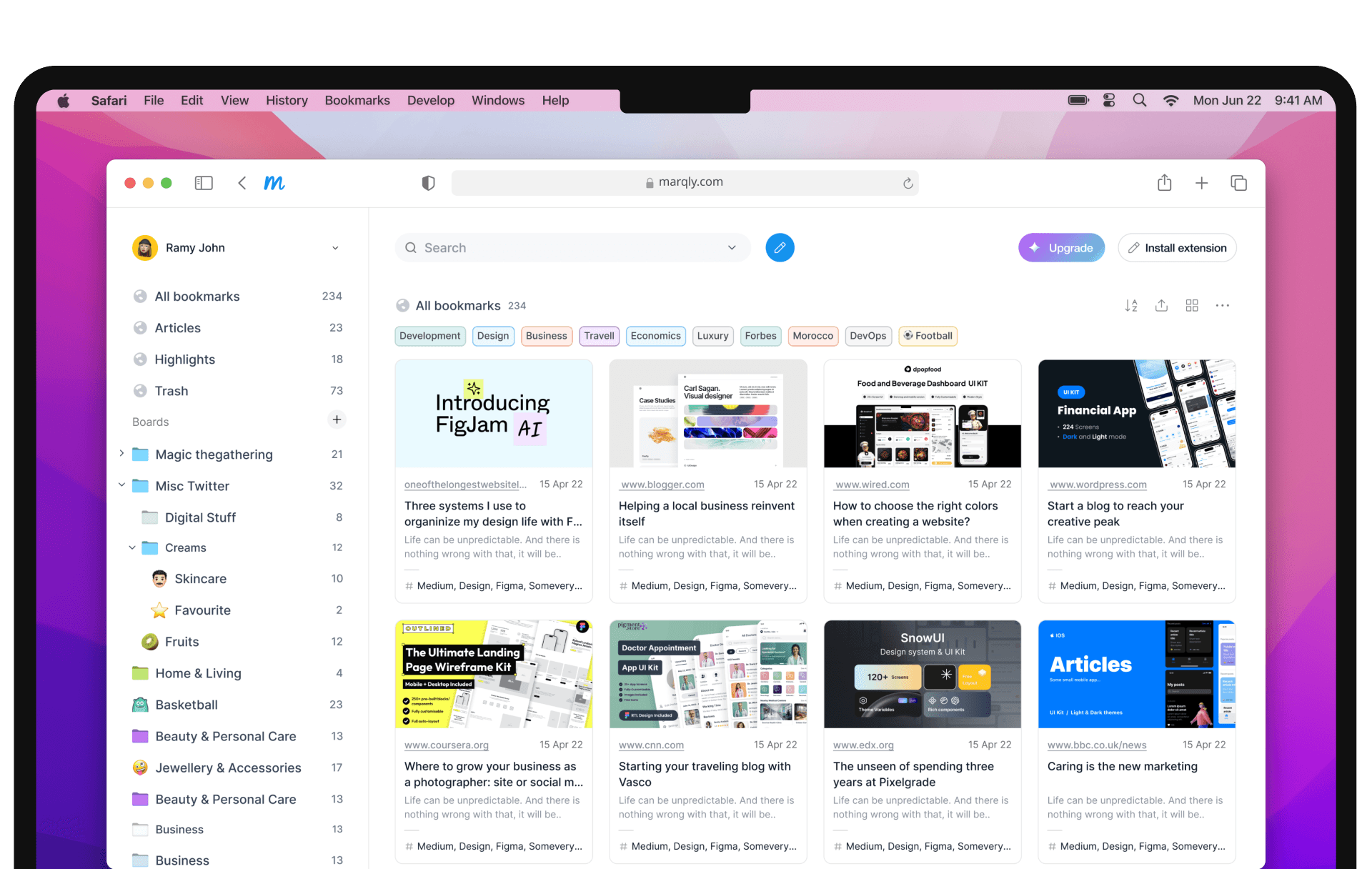Click the Safari privacy shield icon
The width and height of the screenshot is (1372, 869).
[x=428, y=183]
